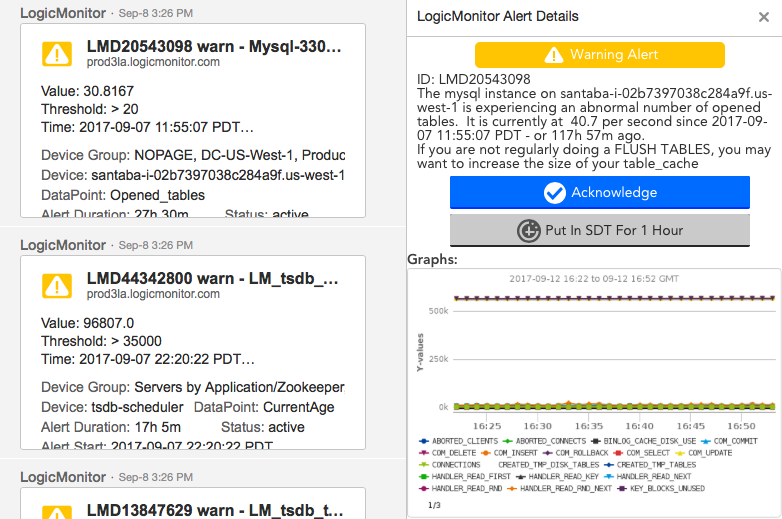Screen dimensions: 782x519
Task: Close the LogicMonitor Alert Details panel
Action: click(764, 17)
